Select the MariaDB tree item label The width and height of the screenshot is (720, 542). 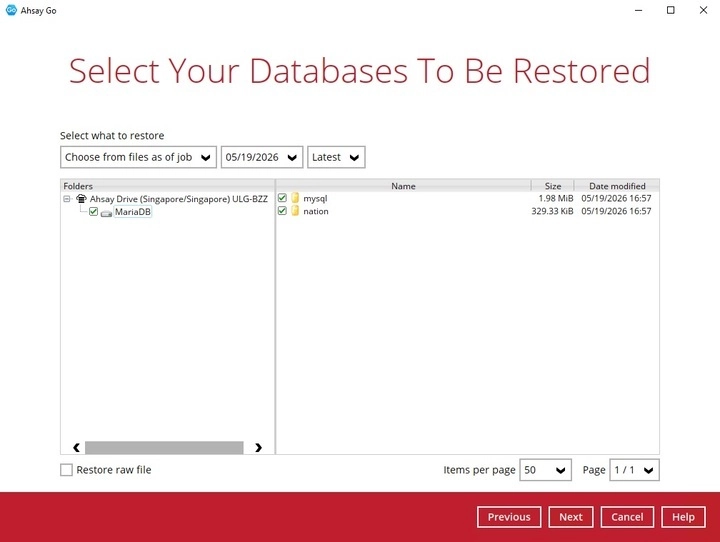pyautogui.click(x=133, y=212)
